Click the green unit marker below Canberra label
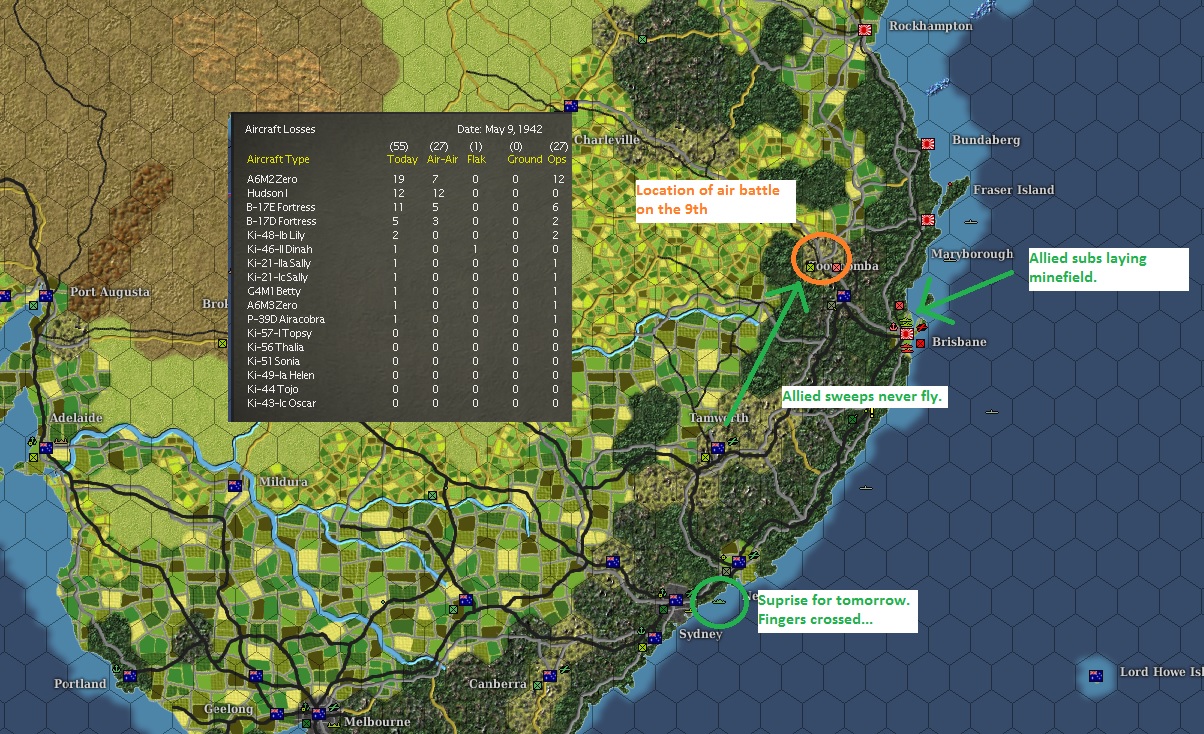Screen dimensions: 1204x734 click(x=538, y=687)
